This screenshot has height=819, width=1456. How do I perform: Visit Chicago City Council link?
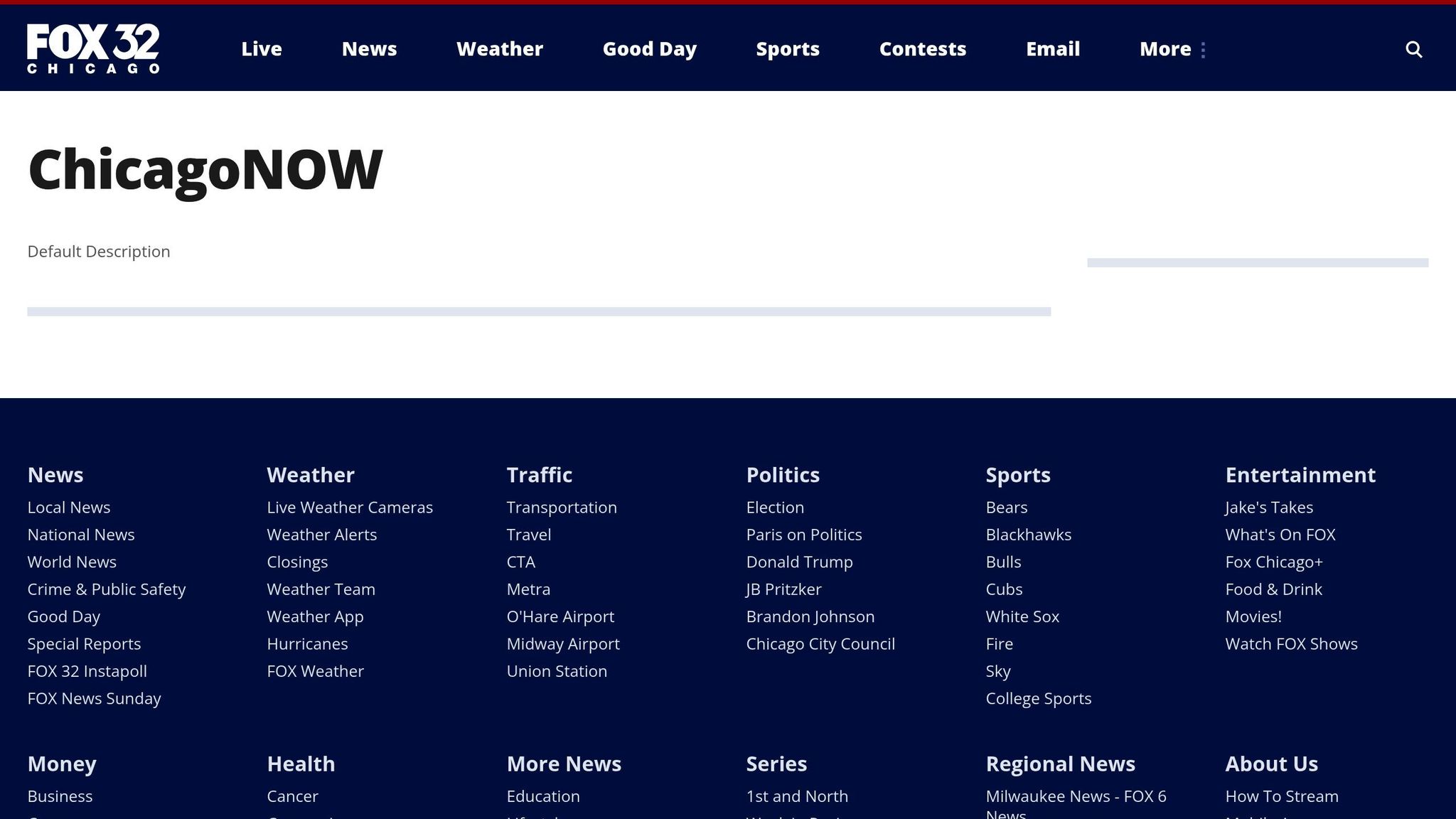coord(820,644)
